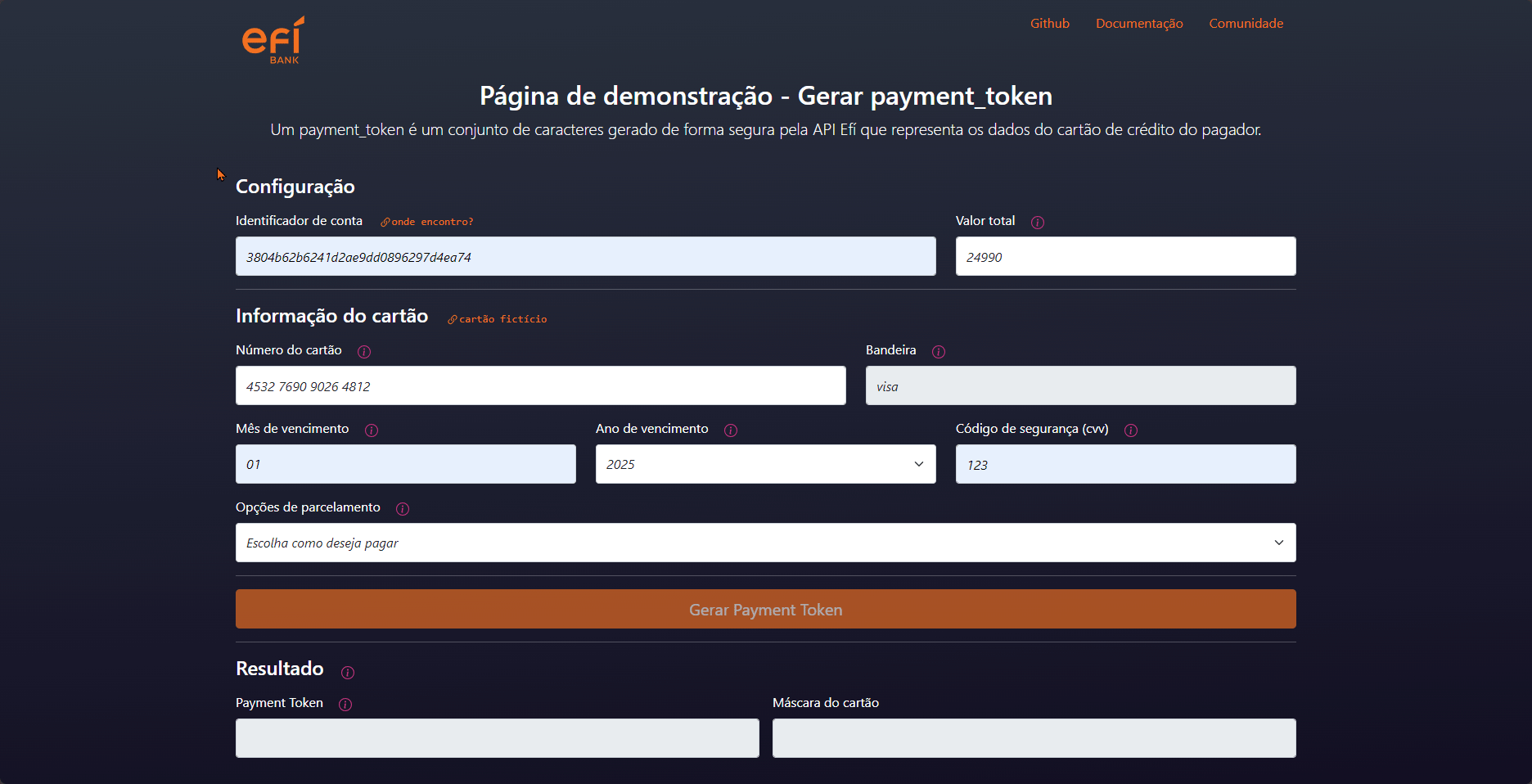The height and width of the screenshot is (784, 1532).
Task: Show the Resultado info icon
Action: click(348, 673)
